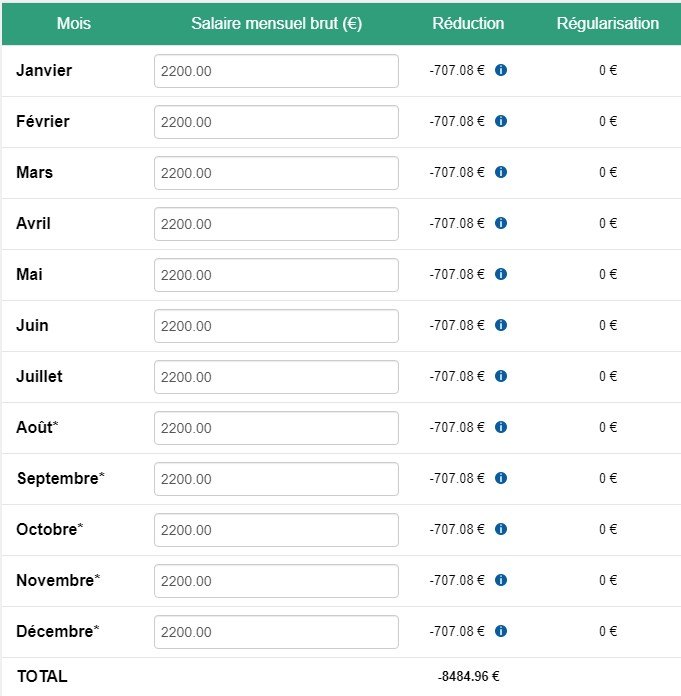Open the info icon next to Mai reduction

pyautogui.click(x=501, y=274)
